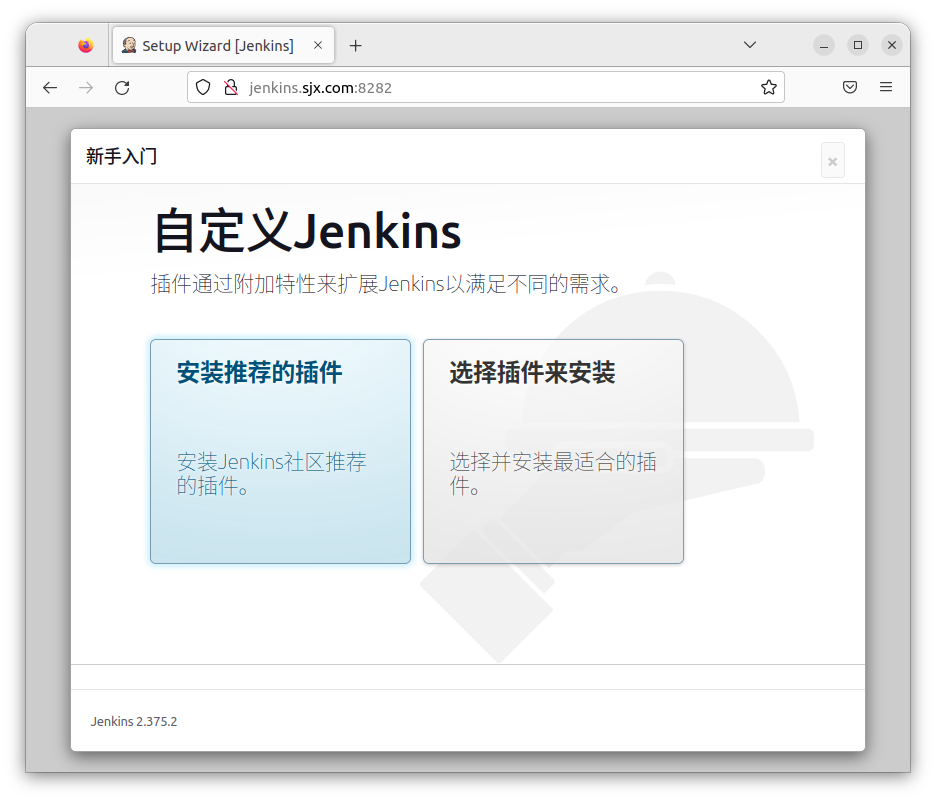Open the tab list dropdown chevron
This screenshot has width=936, height=801.
[x=750, y=44]
